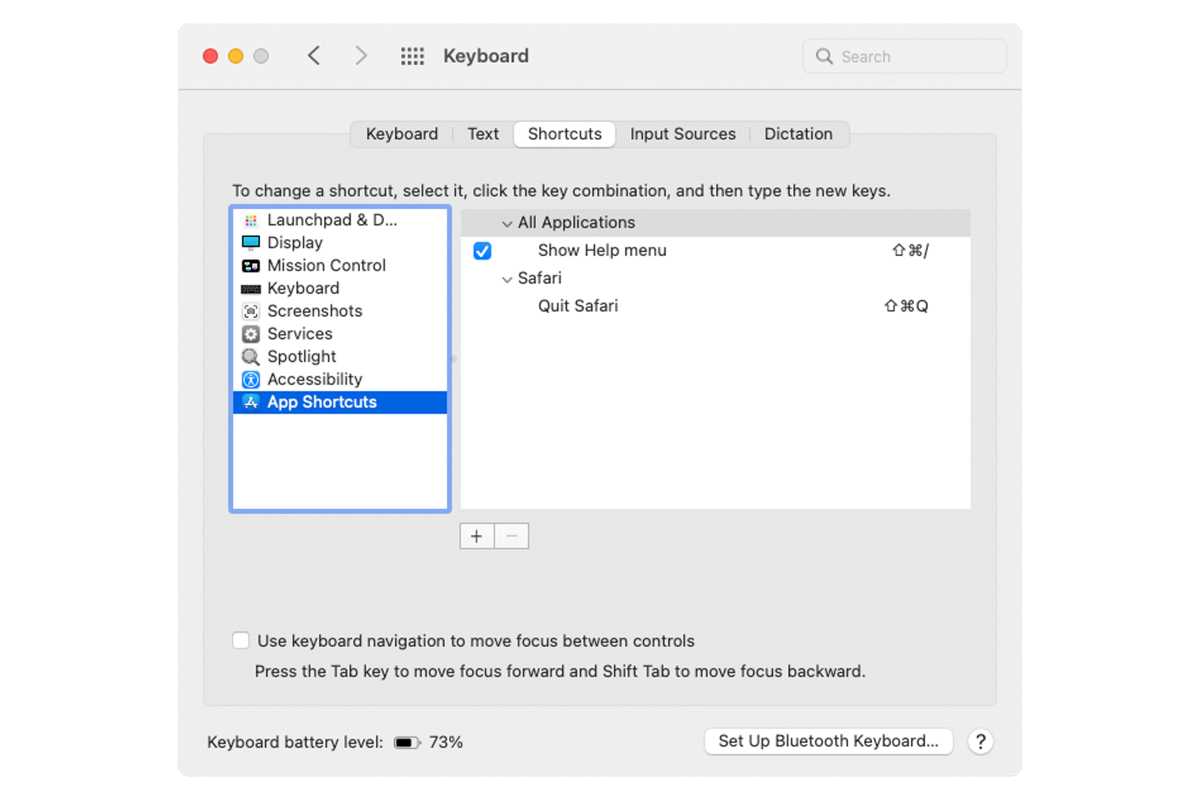Click the Display monitor icon
Image resolution: width=1200 pixels, height=800 pixels.
coord(251,243)
